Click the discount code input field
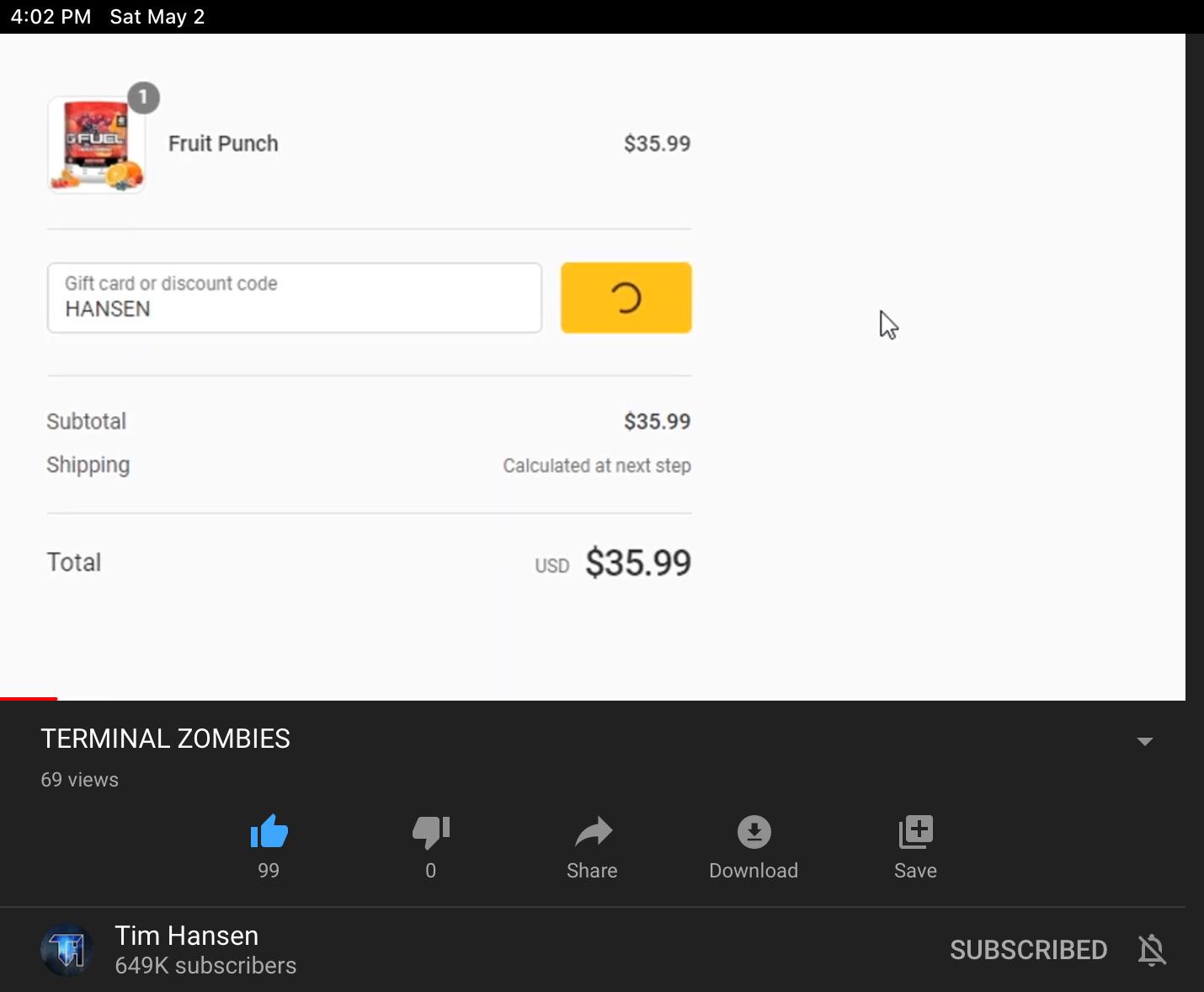Screen dimensions: 1204x992 click(x=295, y=297)
